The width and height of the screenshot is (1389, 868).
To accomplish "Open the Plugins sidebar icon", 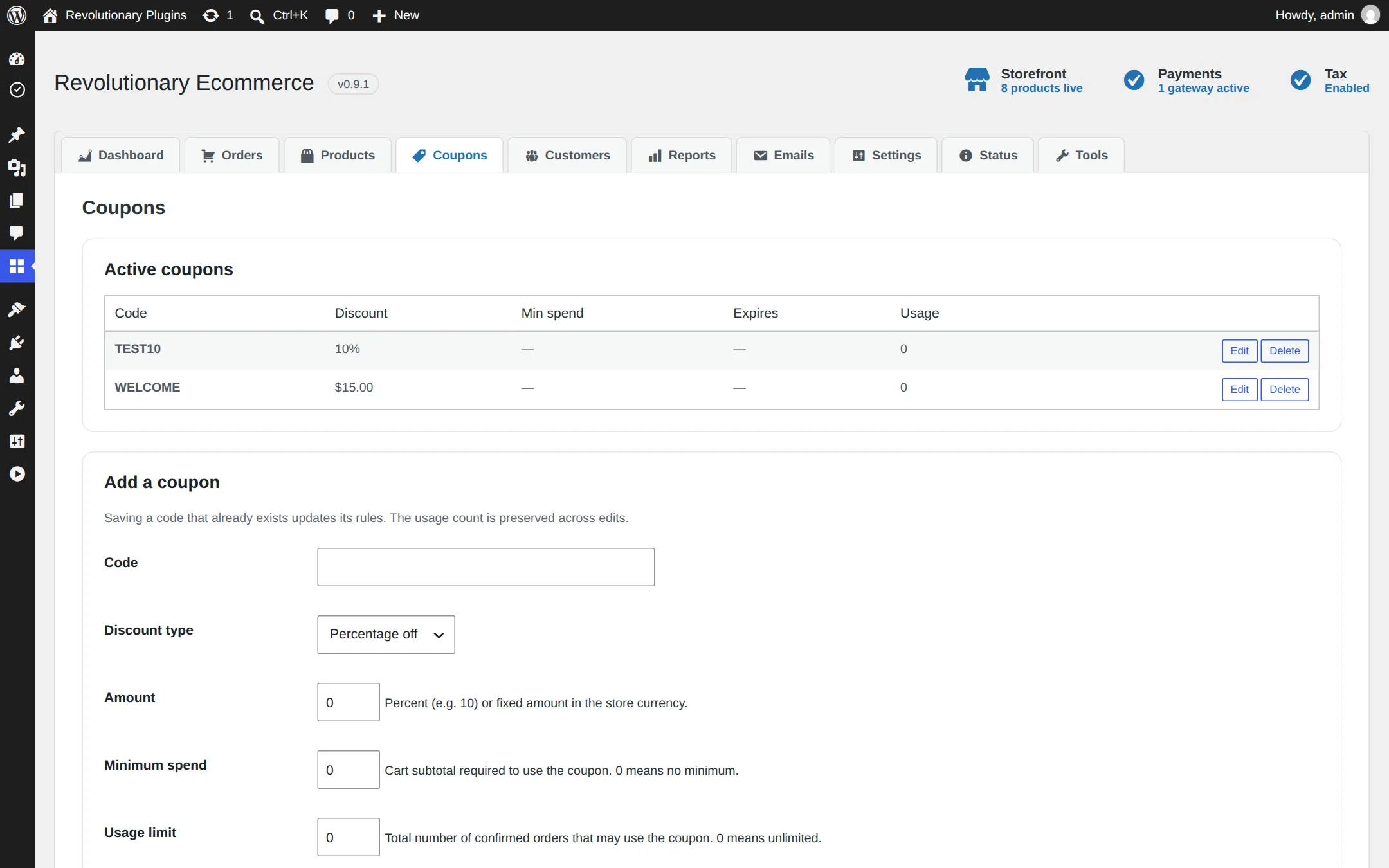I will 17,343.
